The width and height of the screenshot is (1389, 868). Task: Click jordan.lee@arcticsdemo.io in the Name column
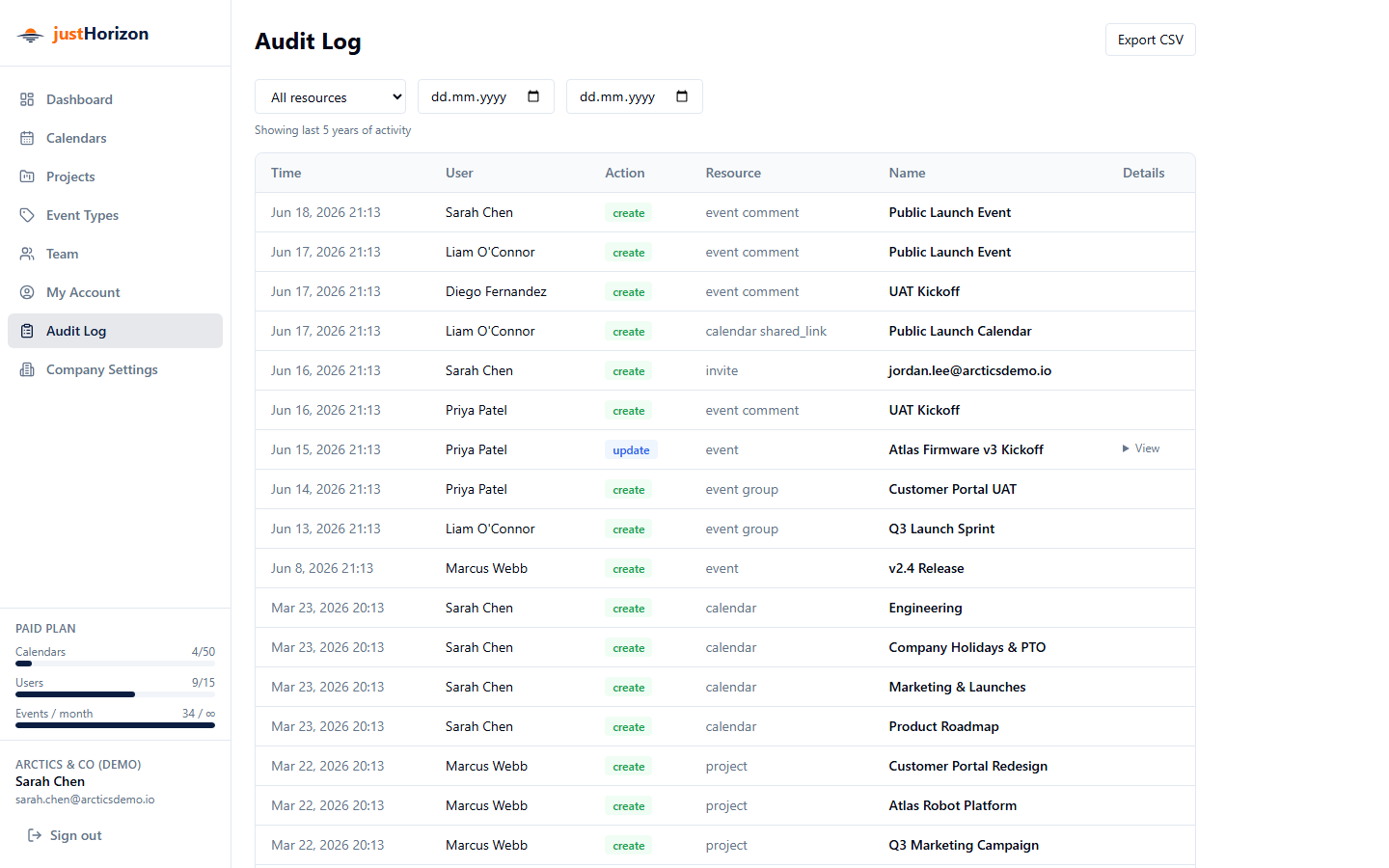point(969,370)
